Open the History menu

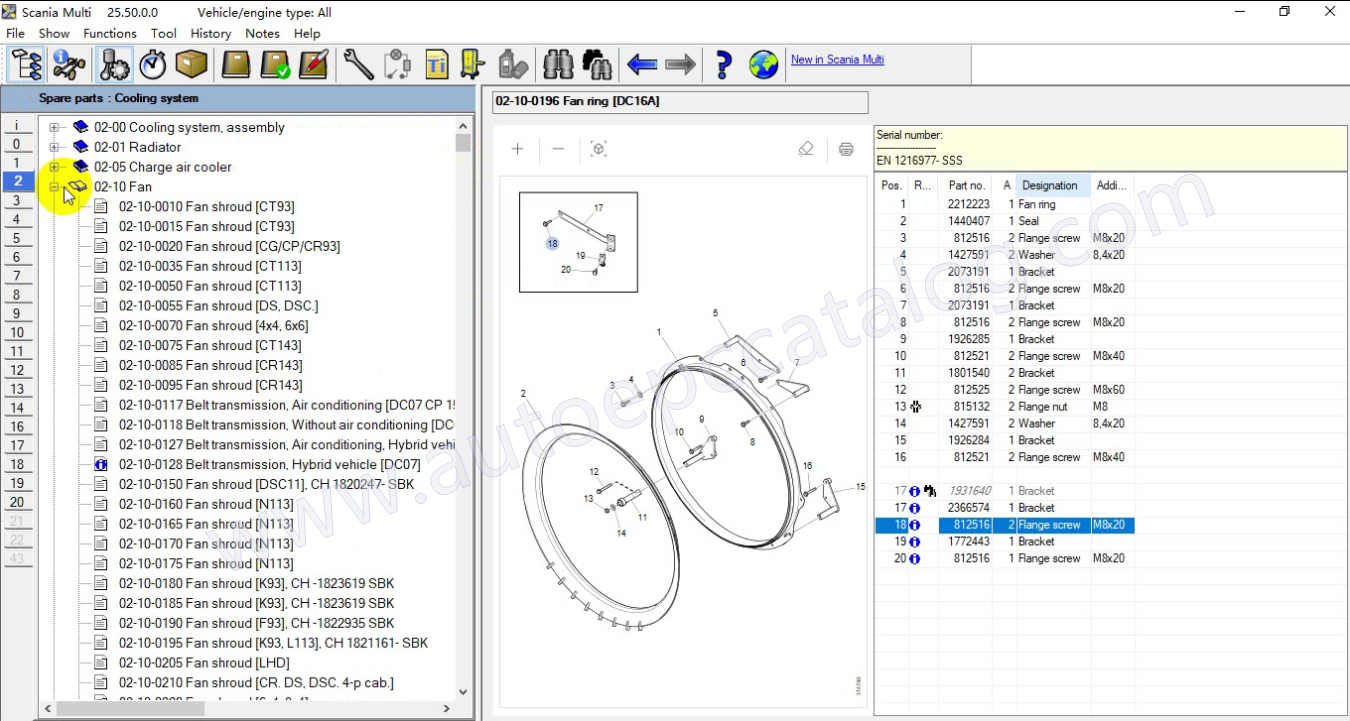tap(210, 33)
